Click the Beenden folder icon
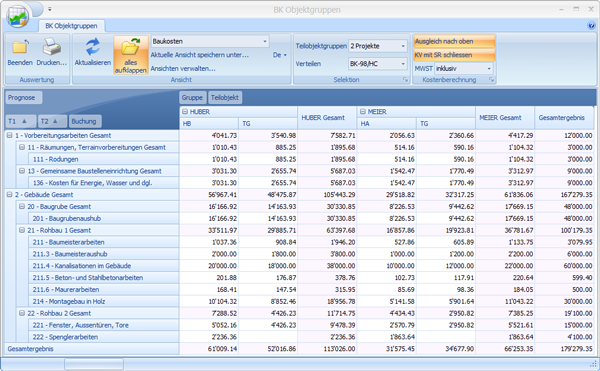 coord(20,47)
